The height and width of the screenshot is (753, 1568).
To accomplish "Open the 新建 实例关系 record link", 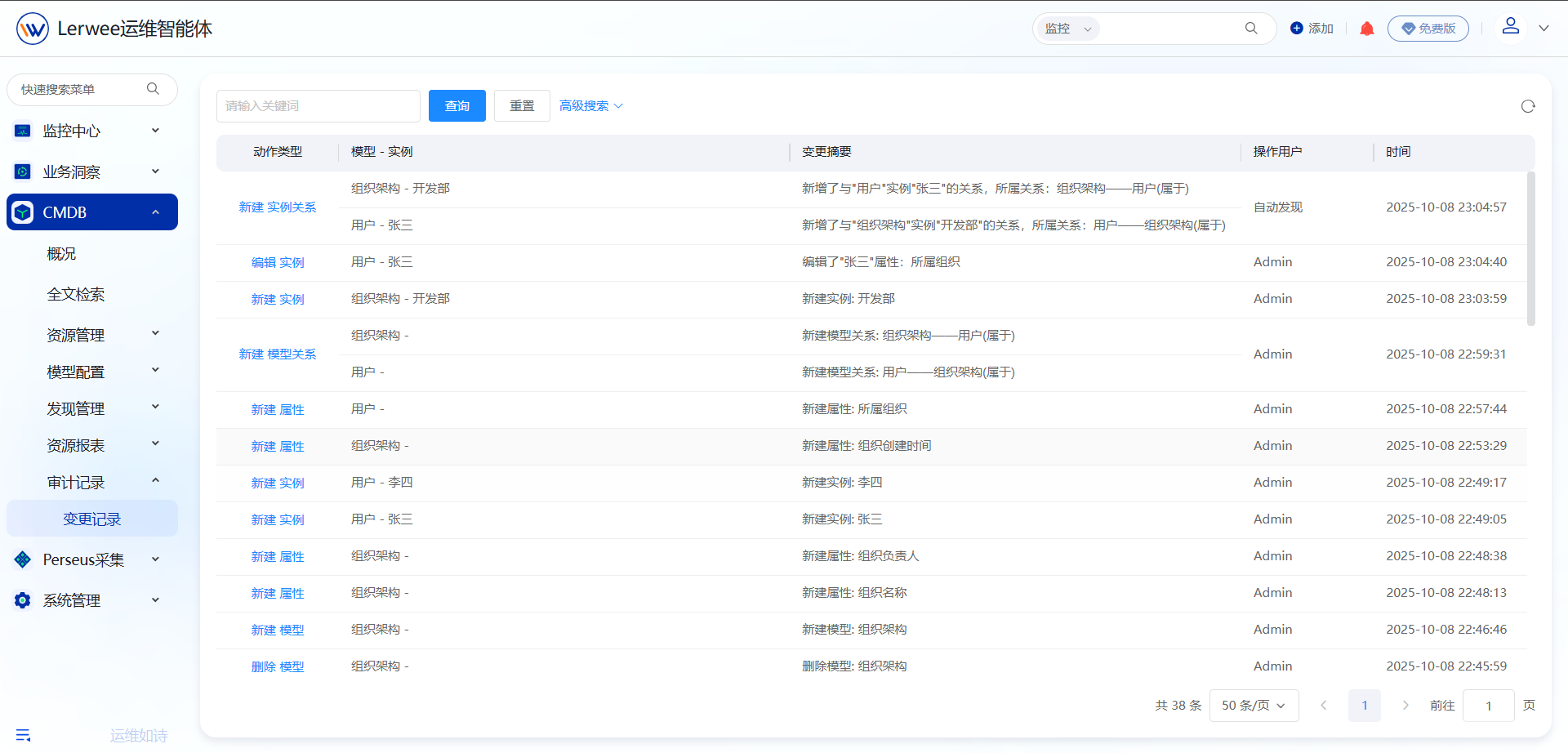I will pos(278,207).
